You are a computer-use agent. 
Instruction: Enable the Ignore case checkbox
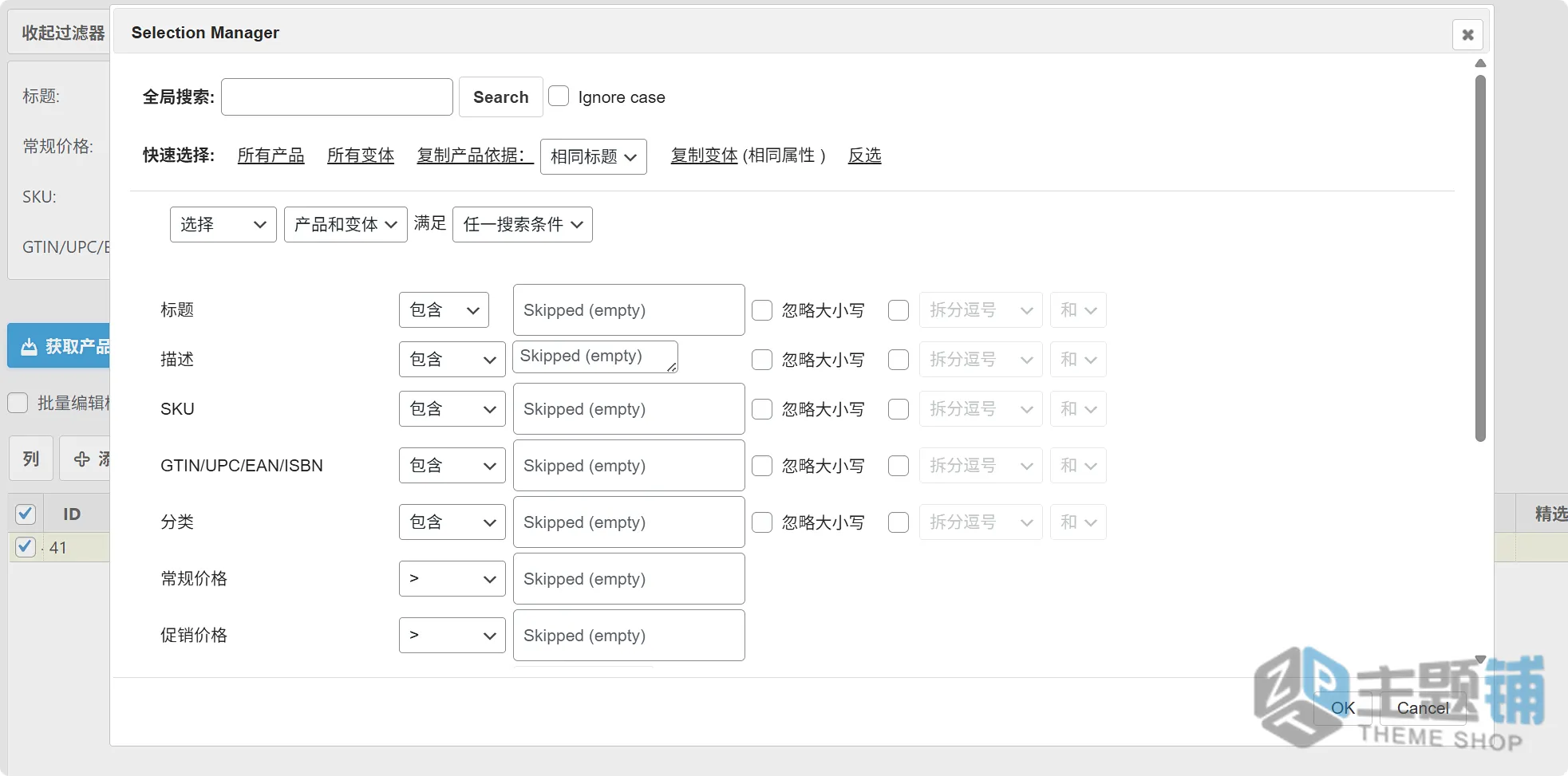tap(559, 97)
